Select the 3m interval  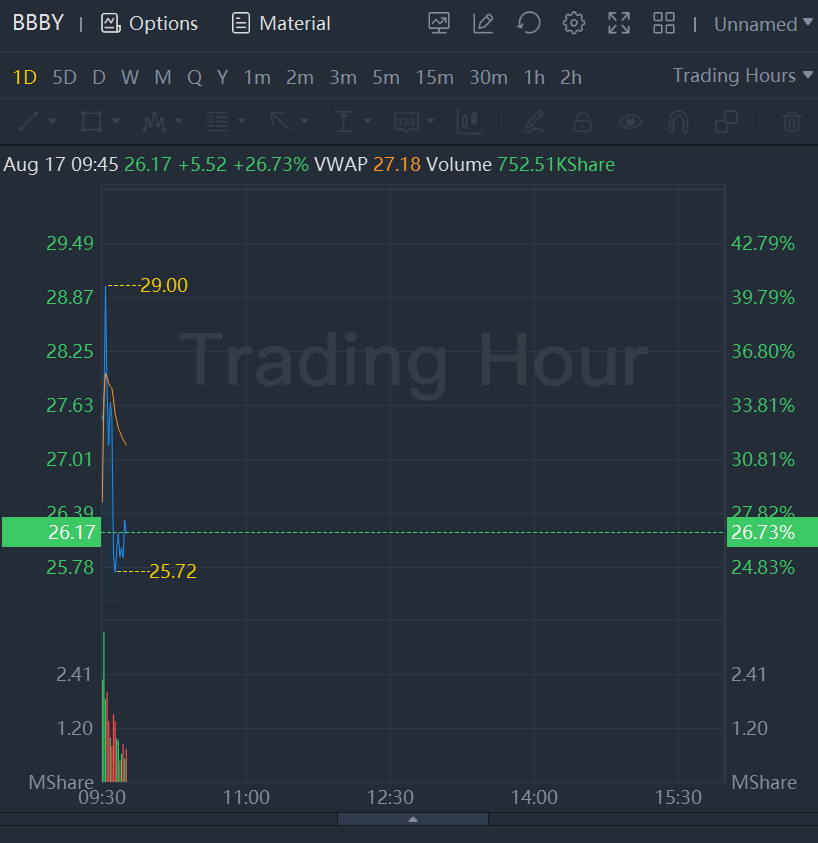coord(343,77)
